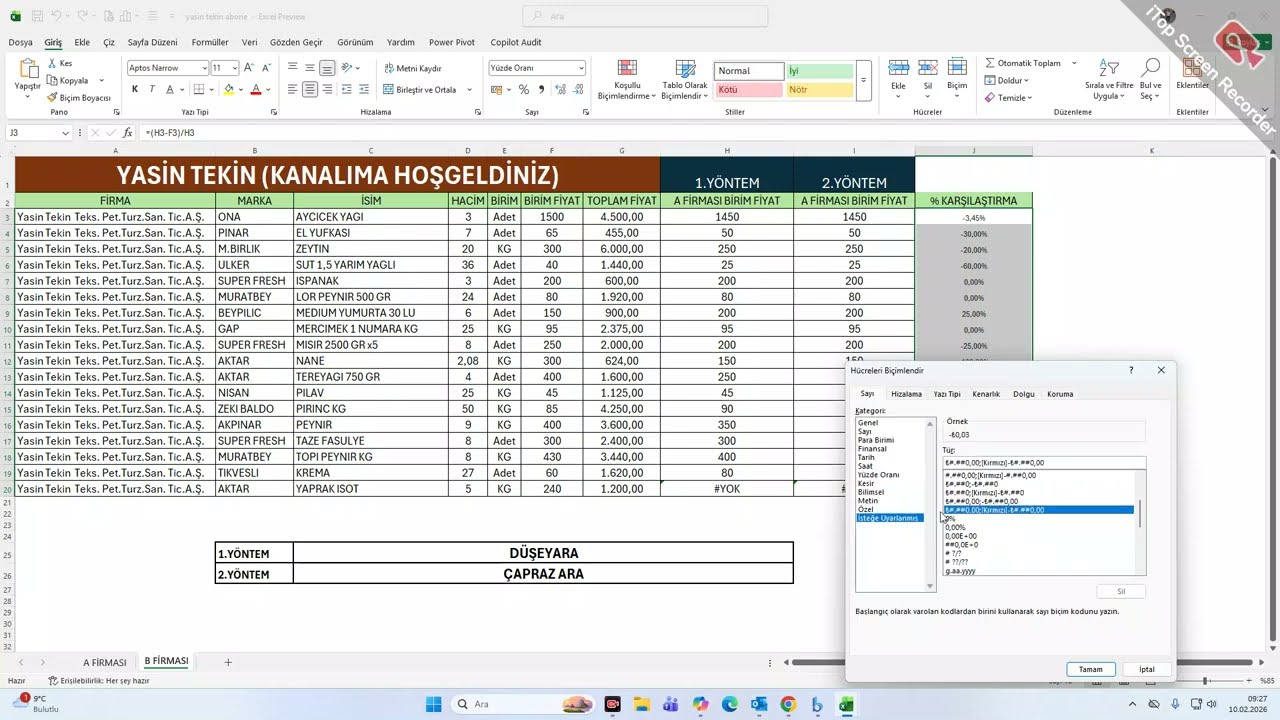Align cell text to the right
The image size is (1280, 720).
pyautogui.click(x=327, y=90)
